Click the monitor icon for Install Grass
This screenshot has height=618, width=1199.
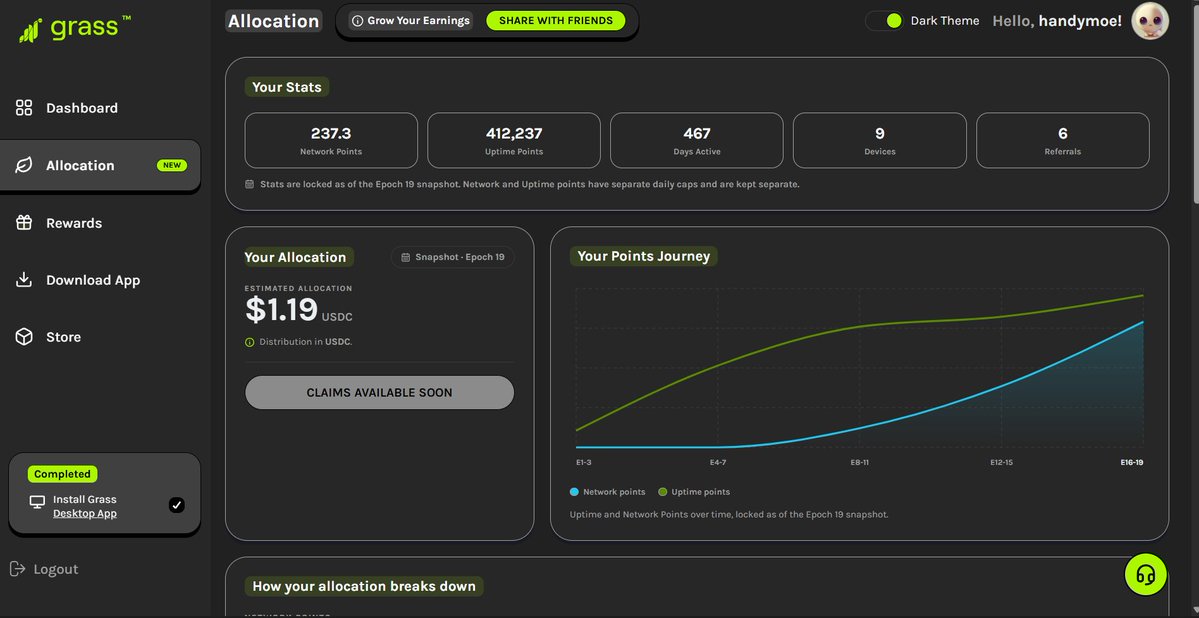37,502
